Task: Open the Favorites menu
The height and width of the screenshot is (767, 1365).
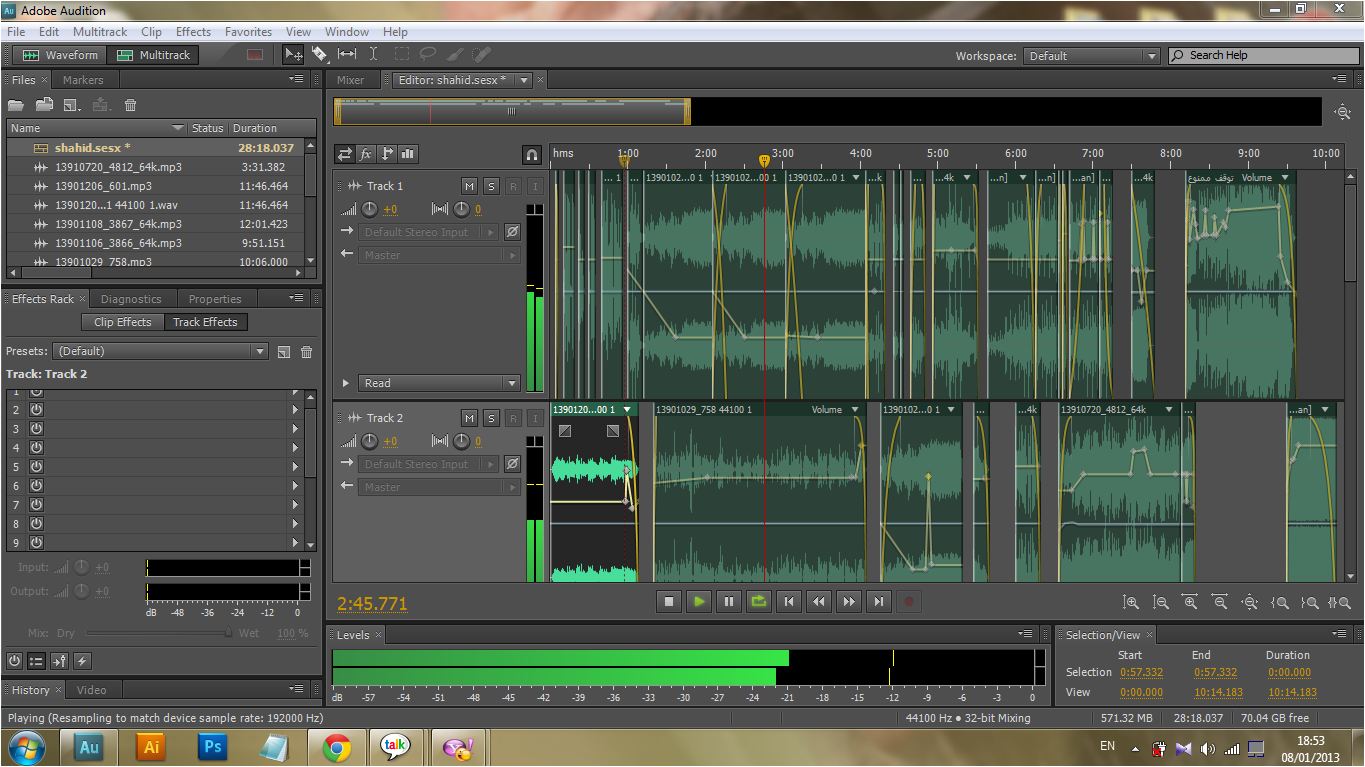Action: [x=248, y=32]
